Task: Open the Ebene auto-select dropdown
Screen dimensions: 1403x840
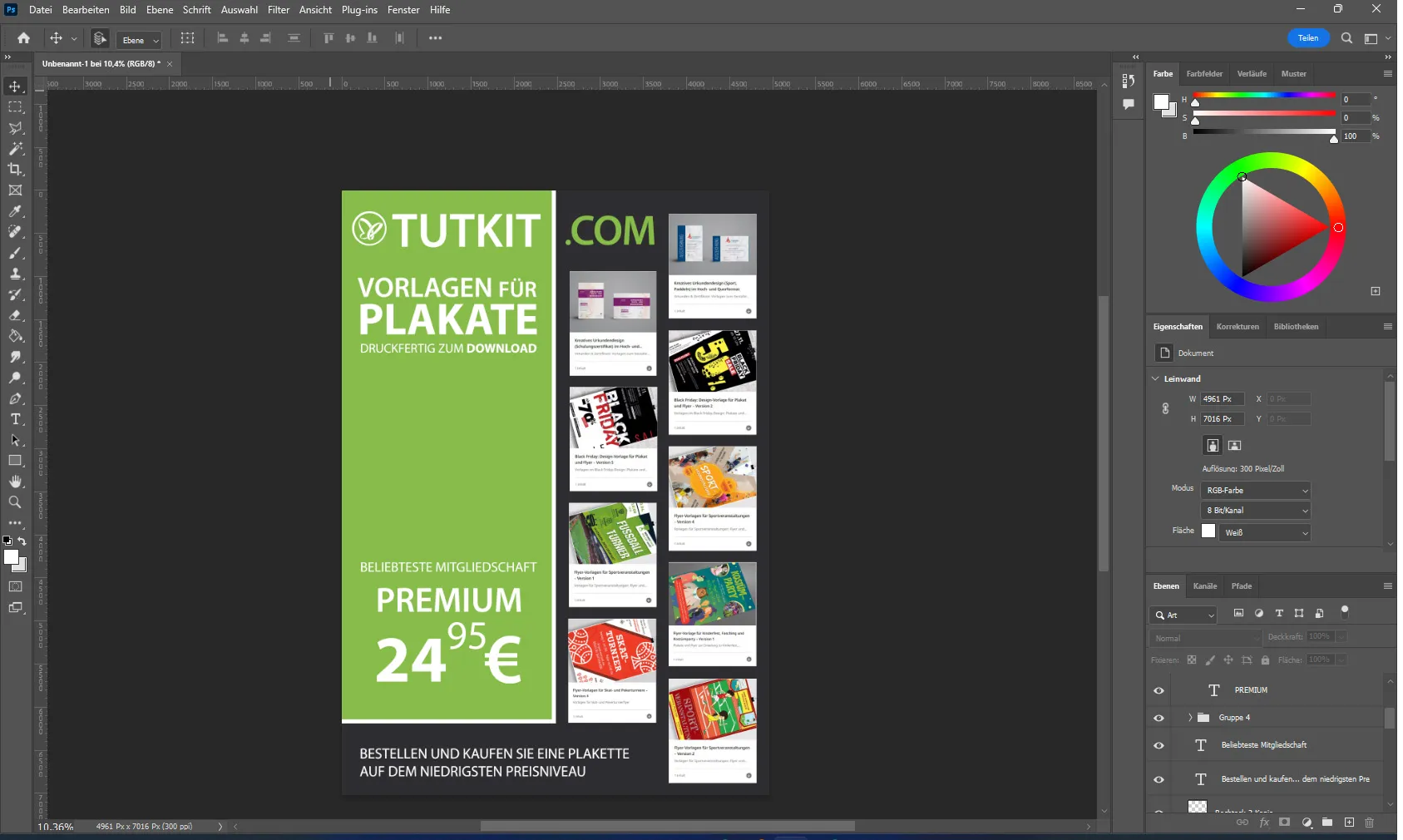Action: [138, 40]
